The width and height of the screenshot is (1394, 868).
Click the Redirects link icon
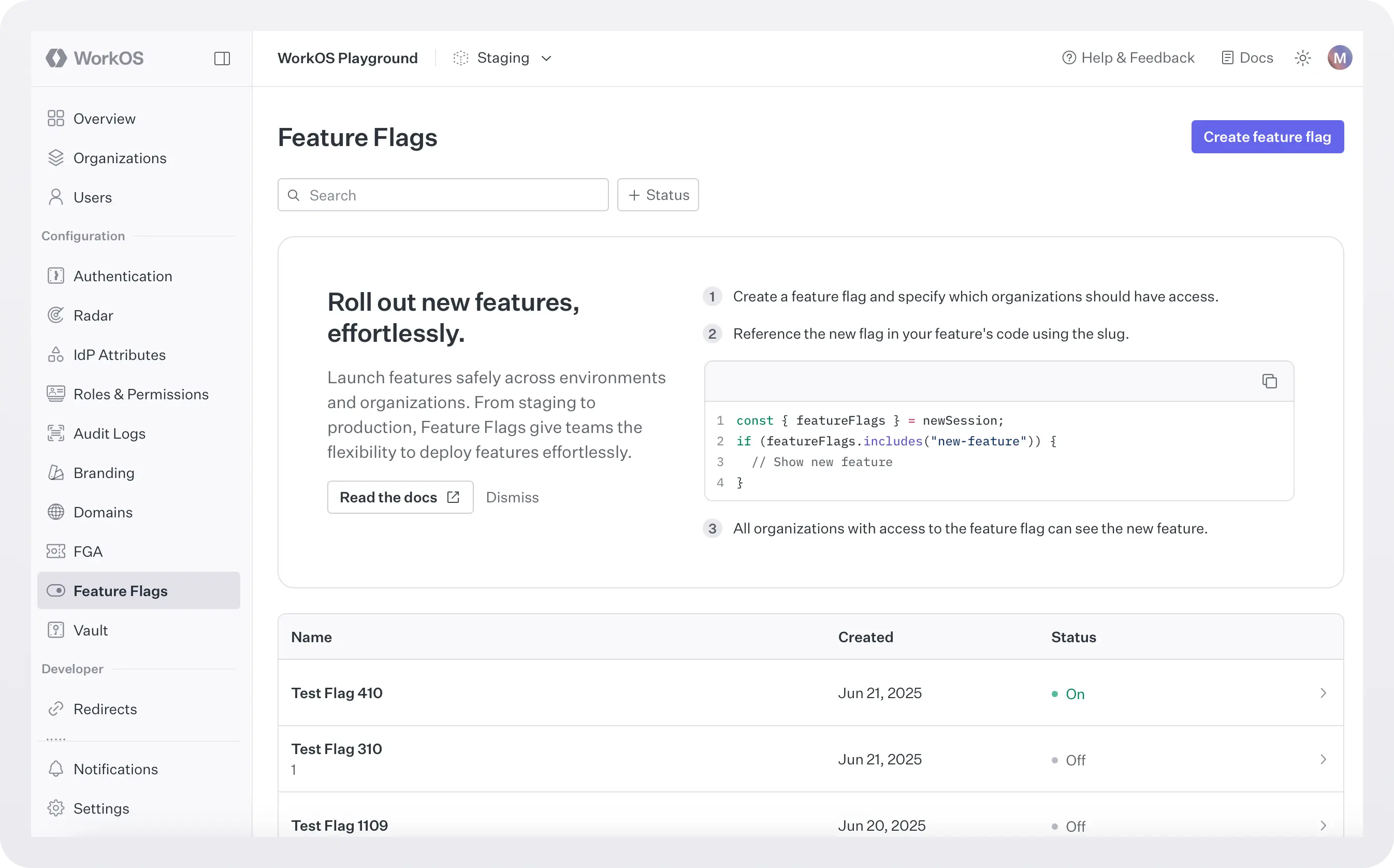pos(56,708)
